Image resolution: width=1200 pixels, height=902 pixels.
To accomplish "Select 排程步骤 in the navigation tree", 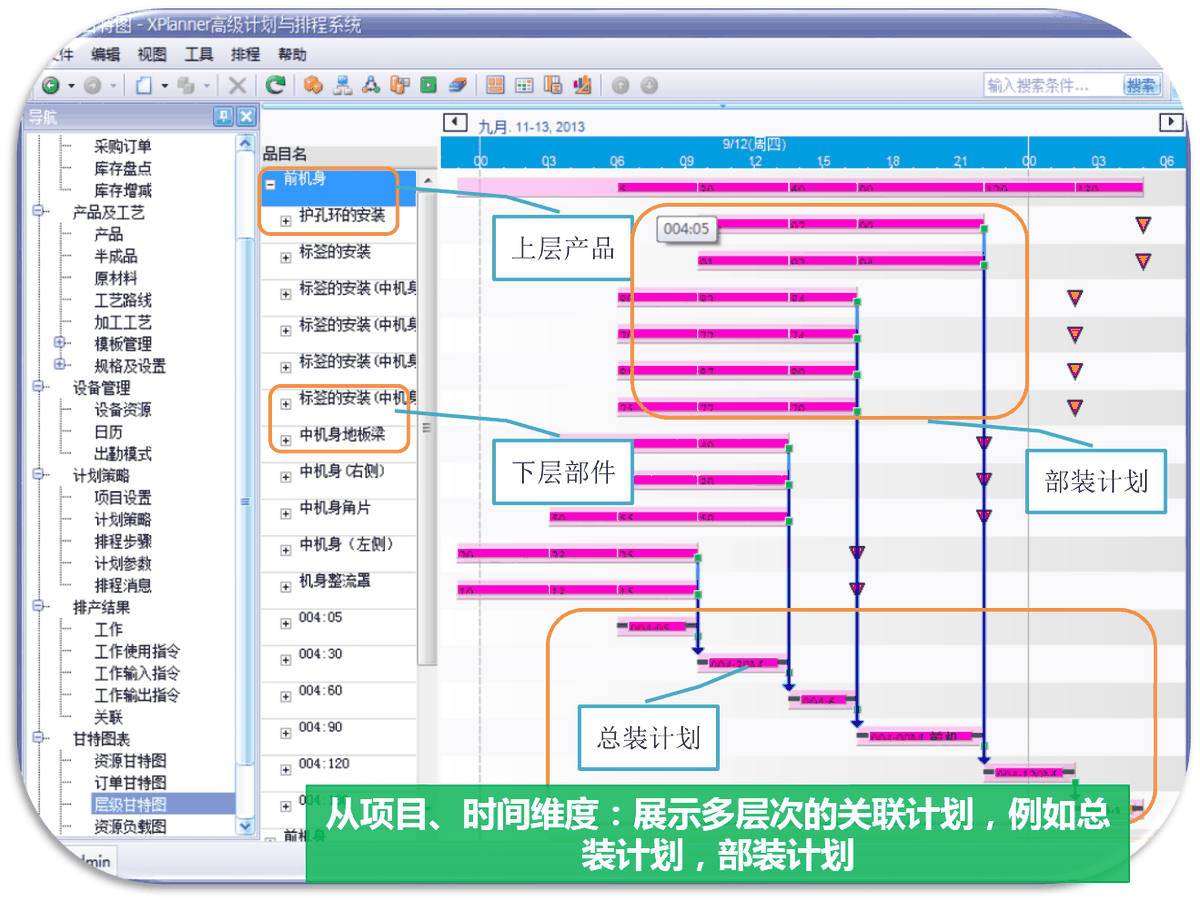I will point(123,541).
